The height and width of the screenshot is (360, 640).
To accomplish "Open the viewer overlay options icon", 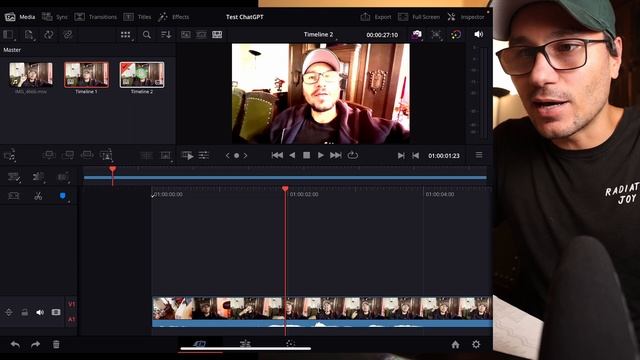I will (x=166, y=156).
